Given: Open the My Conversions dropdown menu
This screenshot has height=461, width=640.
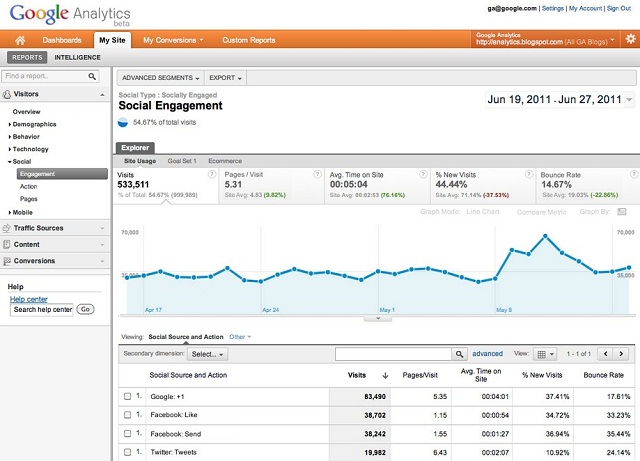Looking at the screenshot, I should (x=173, y=40).
